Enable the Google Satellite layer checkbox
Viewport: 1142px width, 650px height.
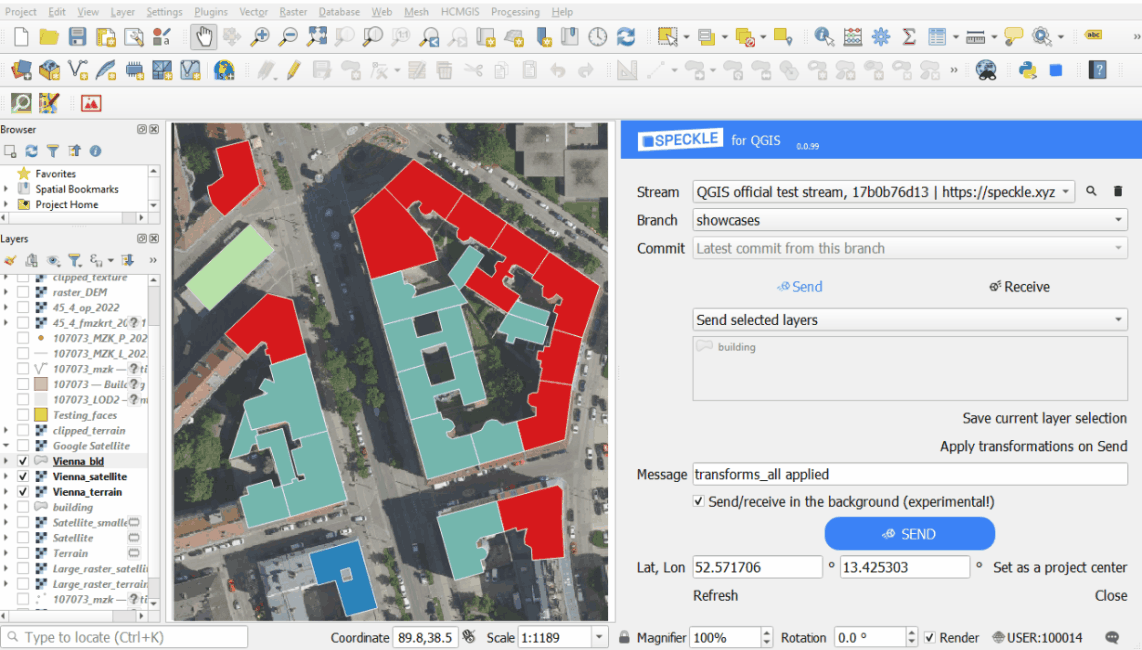(23, 446)
